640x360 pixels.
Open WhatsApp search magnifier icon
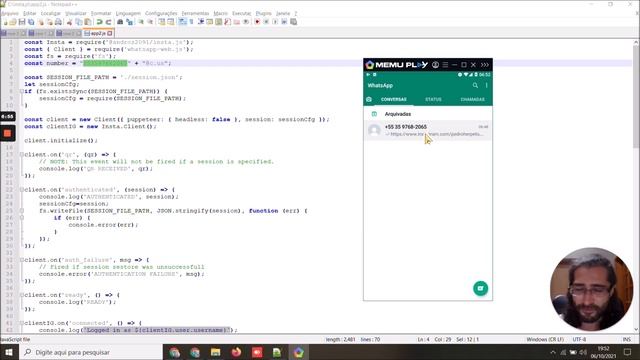coord(475,85)
